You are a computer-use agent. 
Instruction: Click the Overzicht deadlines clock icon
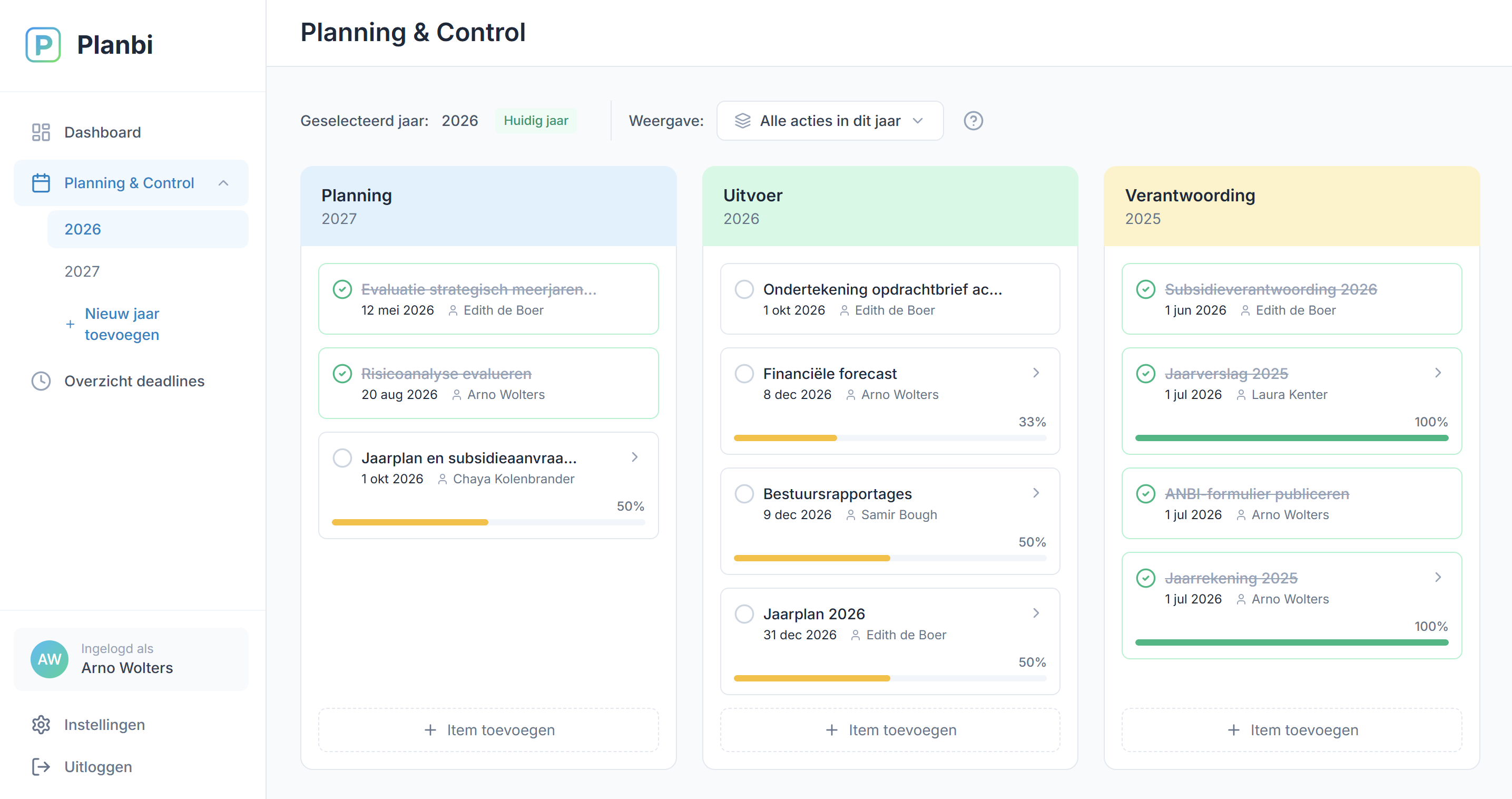click(41, 381)
